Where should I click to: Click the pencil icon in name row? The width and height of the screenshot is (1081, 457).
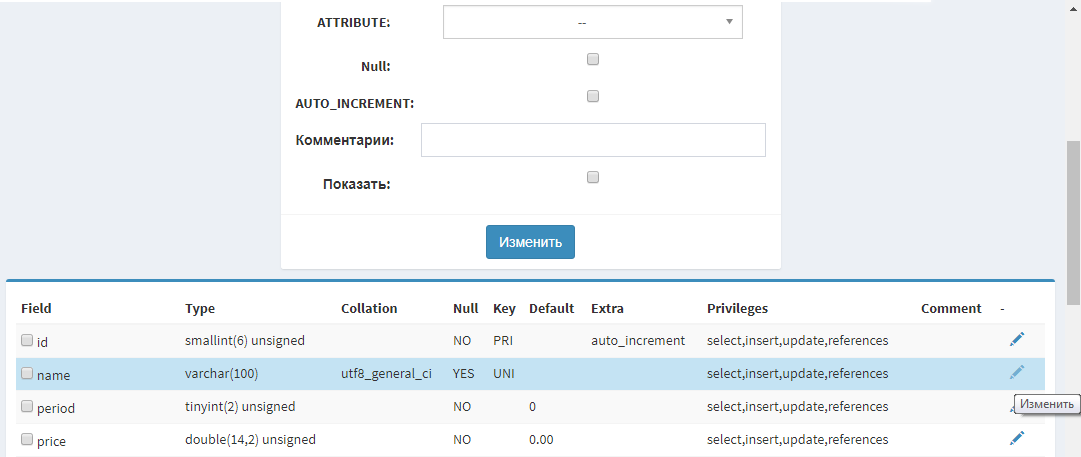[1017, 373]
